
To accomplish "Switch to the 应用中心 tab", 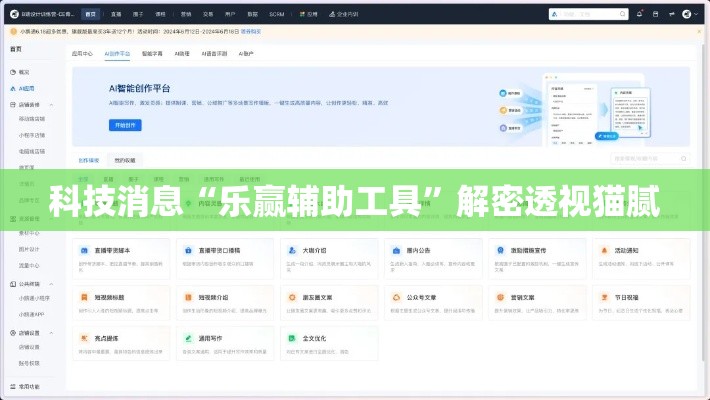I will click(82, 53).
